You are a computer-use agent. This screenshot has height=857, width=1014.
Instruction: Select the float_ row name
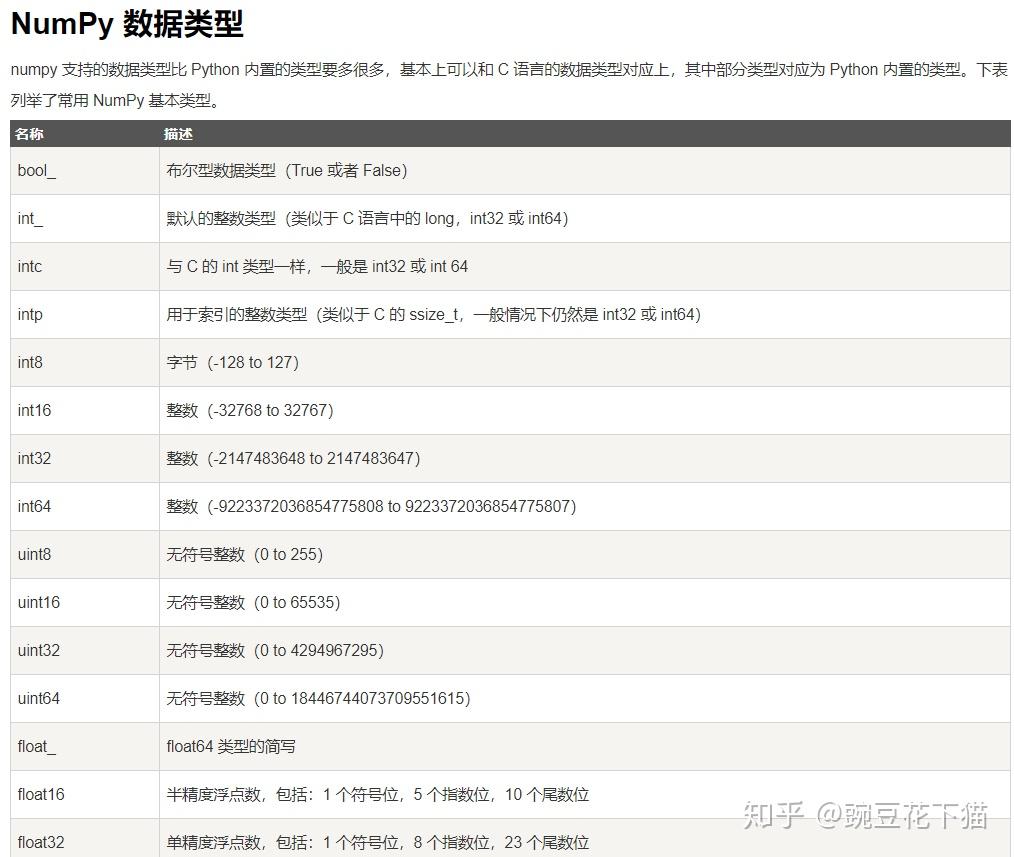pyautogui.click(x=37, y=746)
